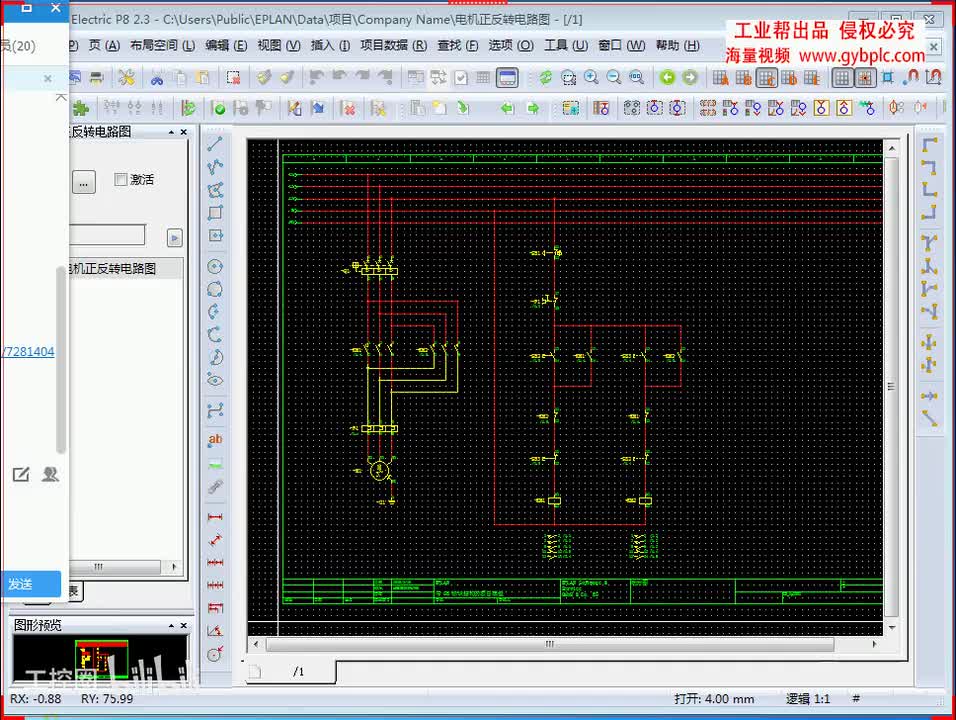Select the Spline drawing tool
This screenshot has width=956, height=720.
point(215,411)
